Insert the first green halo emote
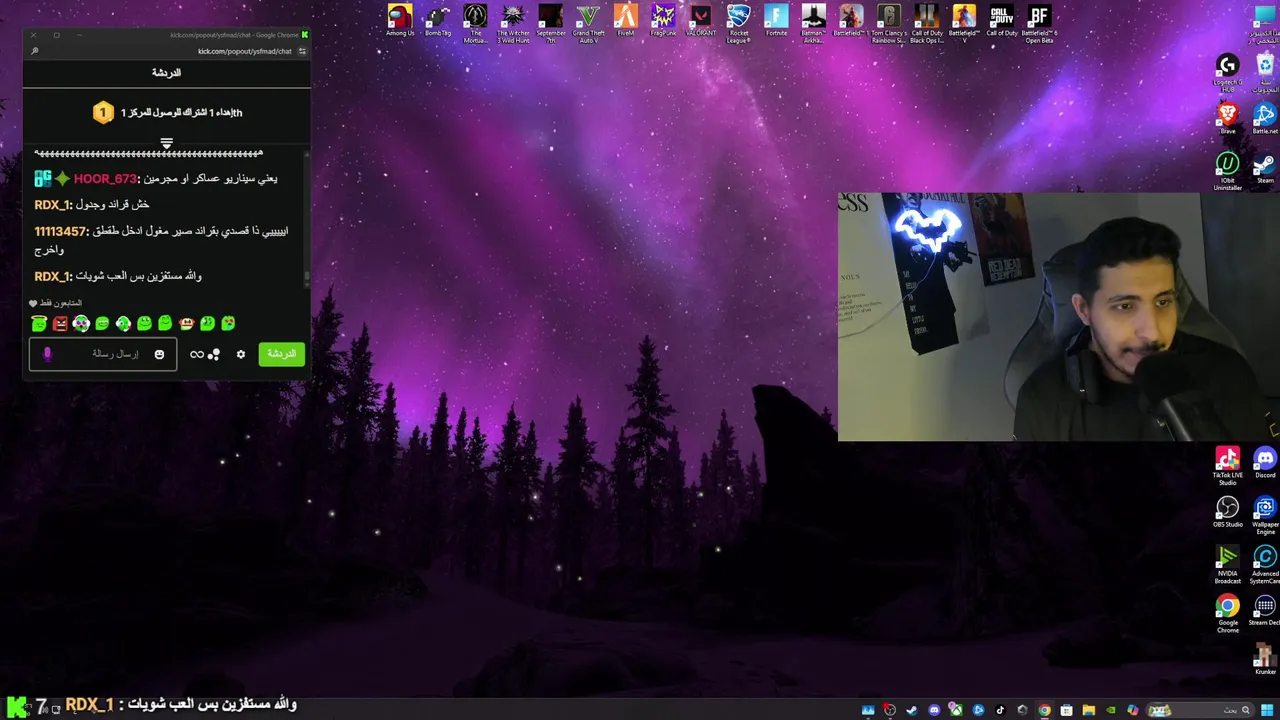 click(x=39, y=323)
